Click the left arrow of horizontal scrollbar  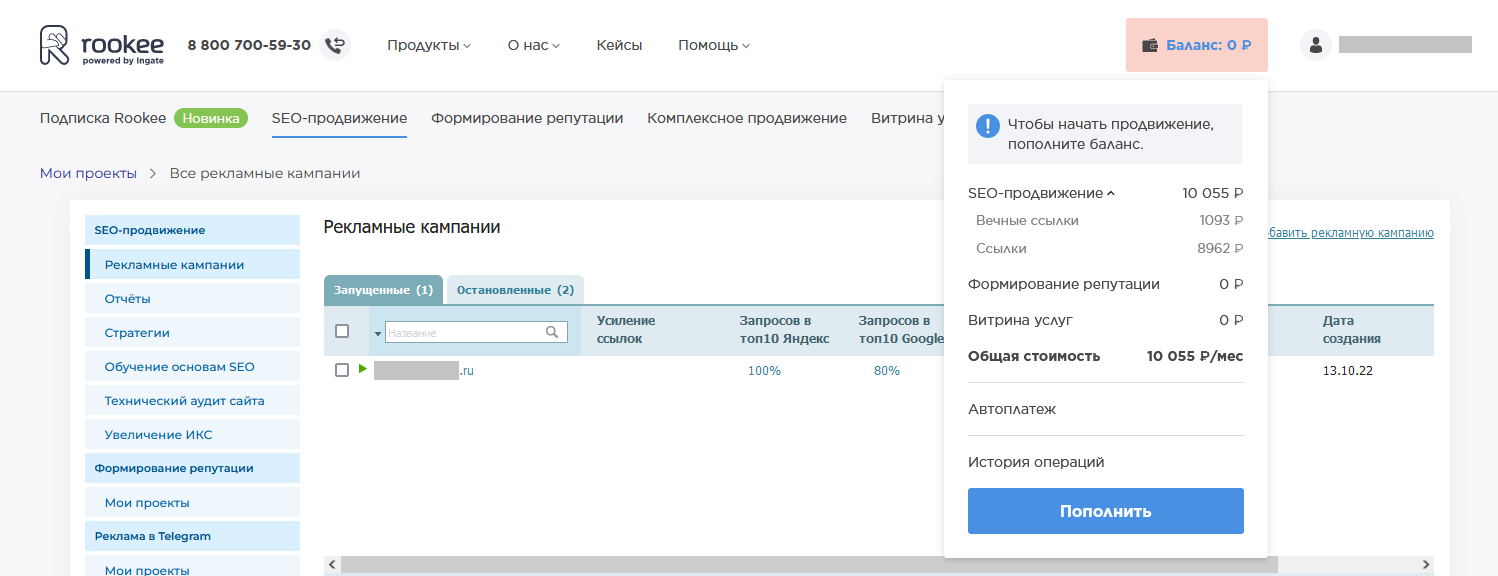tap(332, 564)
